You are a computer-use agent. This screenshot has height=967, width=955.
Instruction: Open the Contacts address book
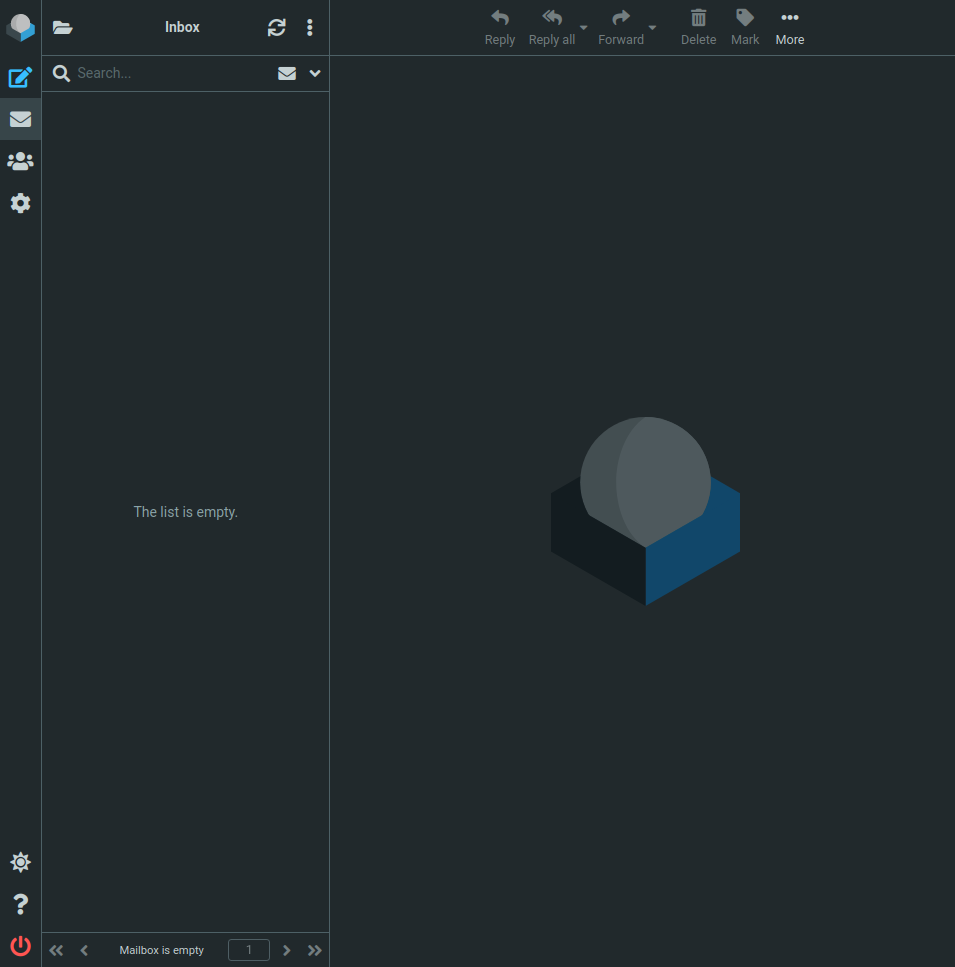[x=20, y=161]
